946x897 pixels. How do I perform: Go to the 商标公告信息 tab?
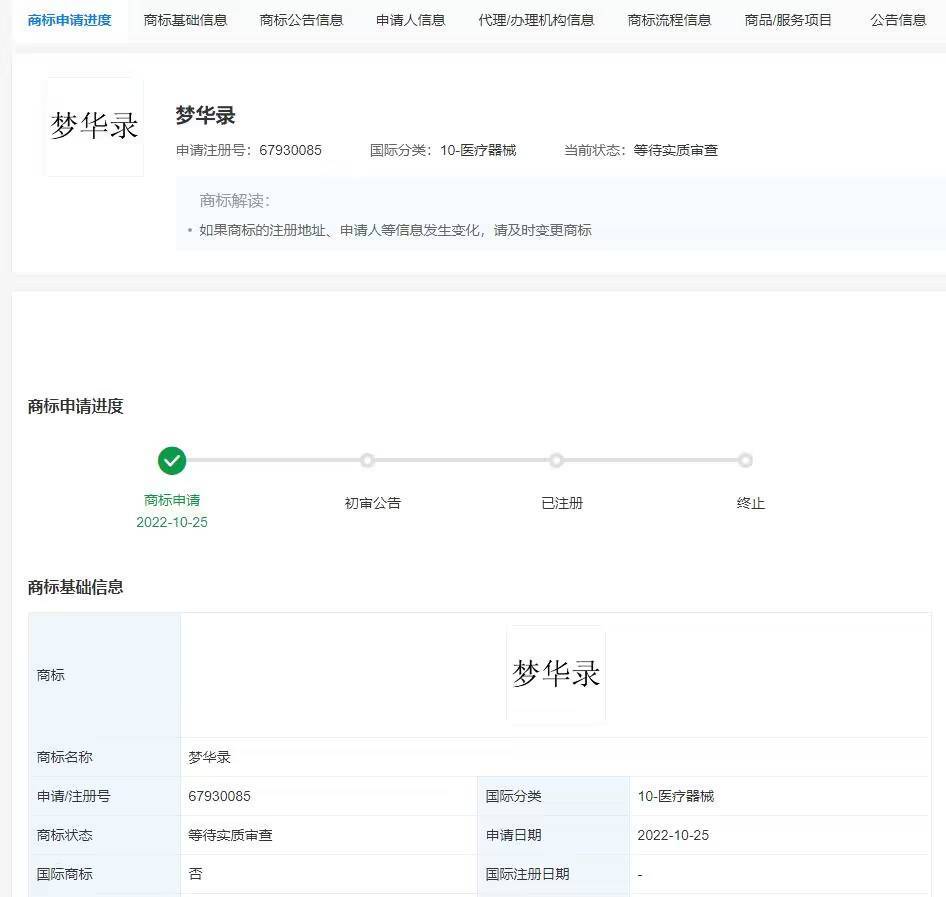[x=301, y=20]
